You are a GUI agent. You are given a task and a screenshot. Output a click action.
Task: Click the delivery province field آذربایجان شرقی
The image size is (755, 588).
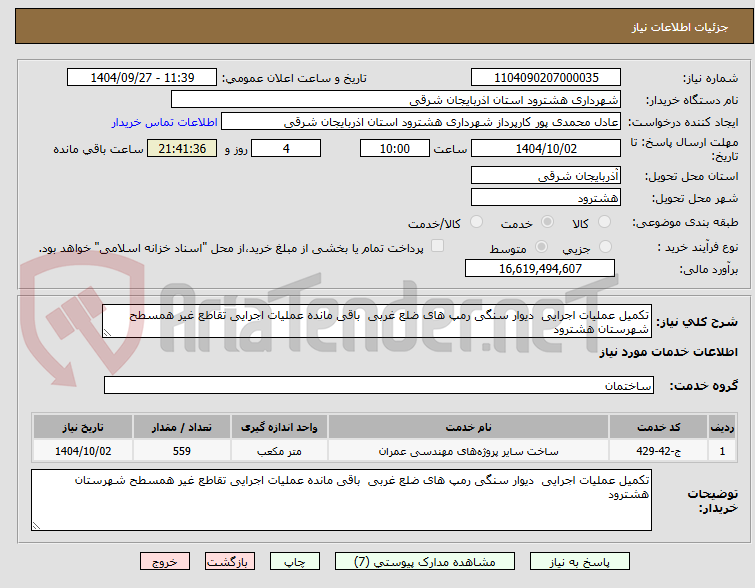pos(546,176)
